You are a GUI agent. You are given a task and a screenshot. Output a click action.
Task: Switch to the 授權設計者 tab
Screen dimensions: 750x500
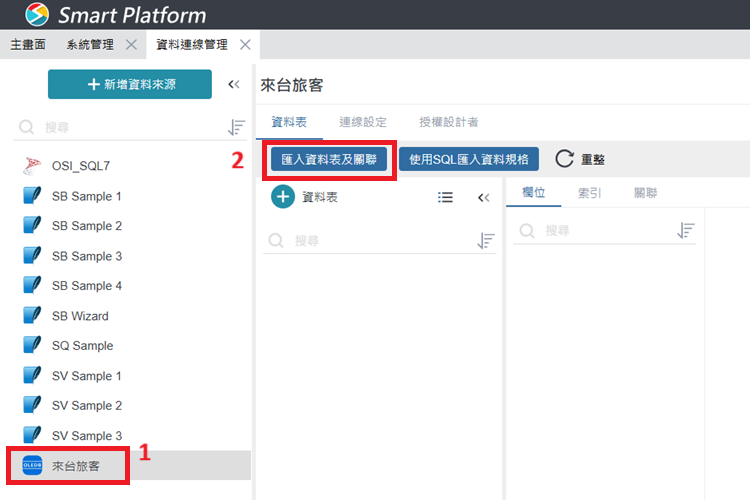448,122
